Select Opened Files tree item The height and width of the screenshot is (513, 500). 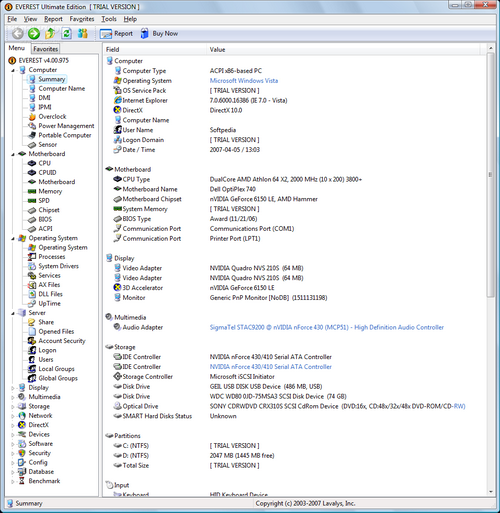56,331
